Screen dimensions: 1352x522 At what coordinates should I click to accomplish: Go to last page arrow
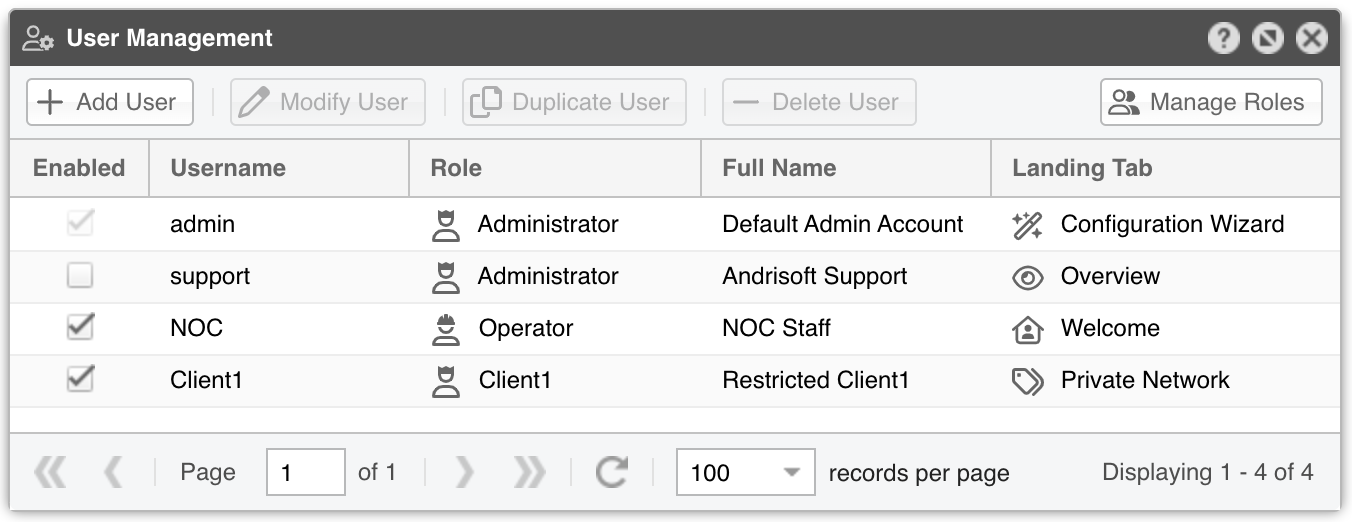[x=529, y=472]
